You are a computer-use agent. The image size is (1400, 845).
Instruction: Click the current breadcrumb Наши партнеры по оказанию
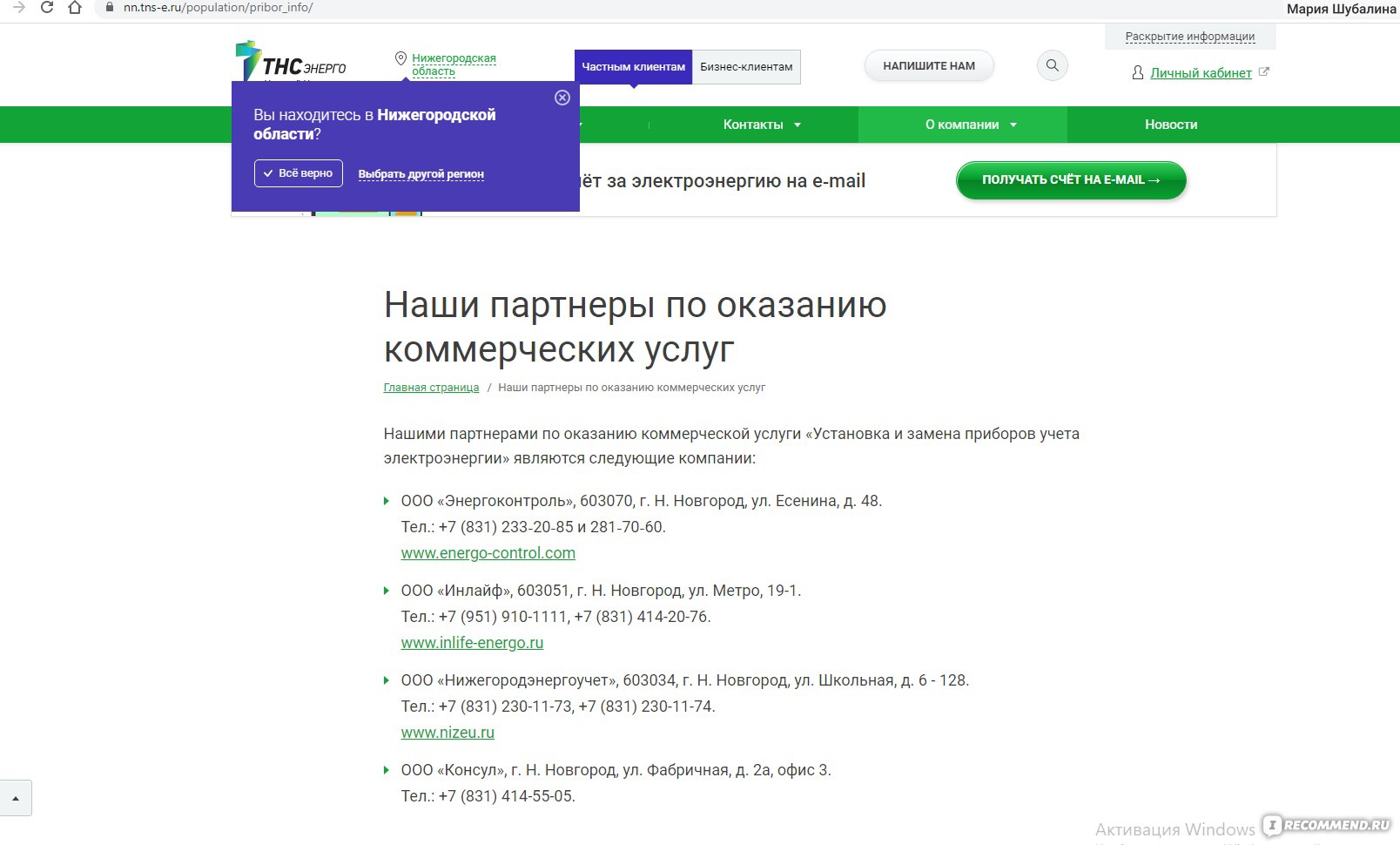click(631, 388)
